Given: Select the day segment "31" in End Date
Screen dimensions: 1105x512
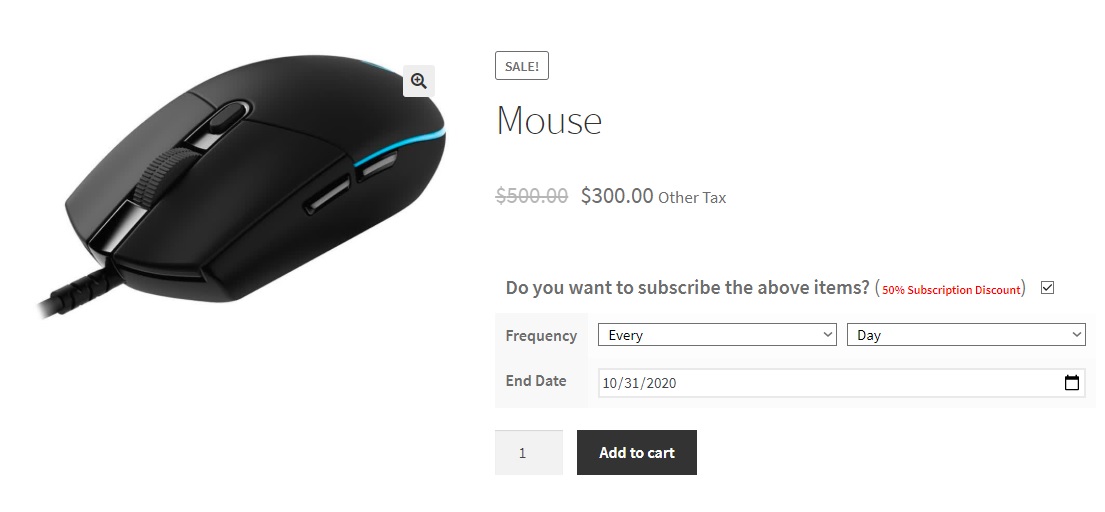Looking at the screenshot, I should click(632, 383).
